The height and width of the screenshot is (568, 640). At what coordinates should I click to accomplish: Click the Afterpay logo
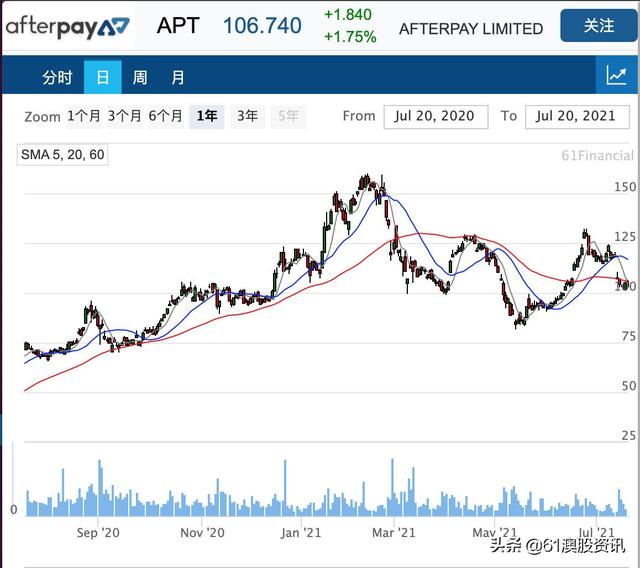coord(68,27)
